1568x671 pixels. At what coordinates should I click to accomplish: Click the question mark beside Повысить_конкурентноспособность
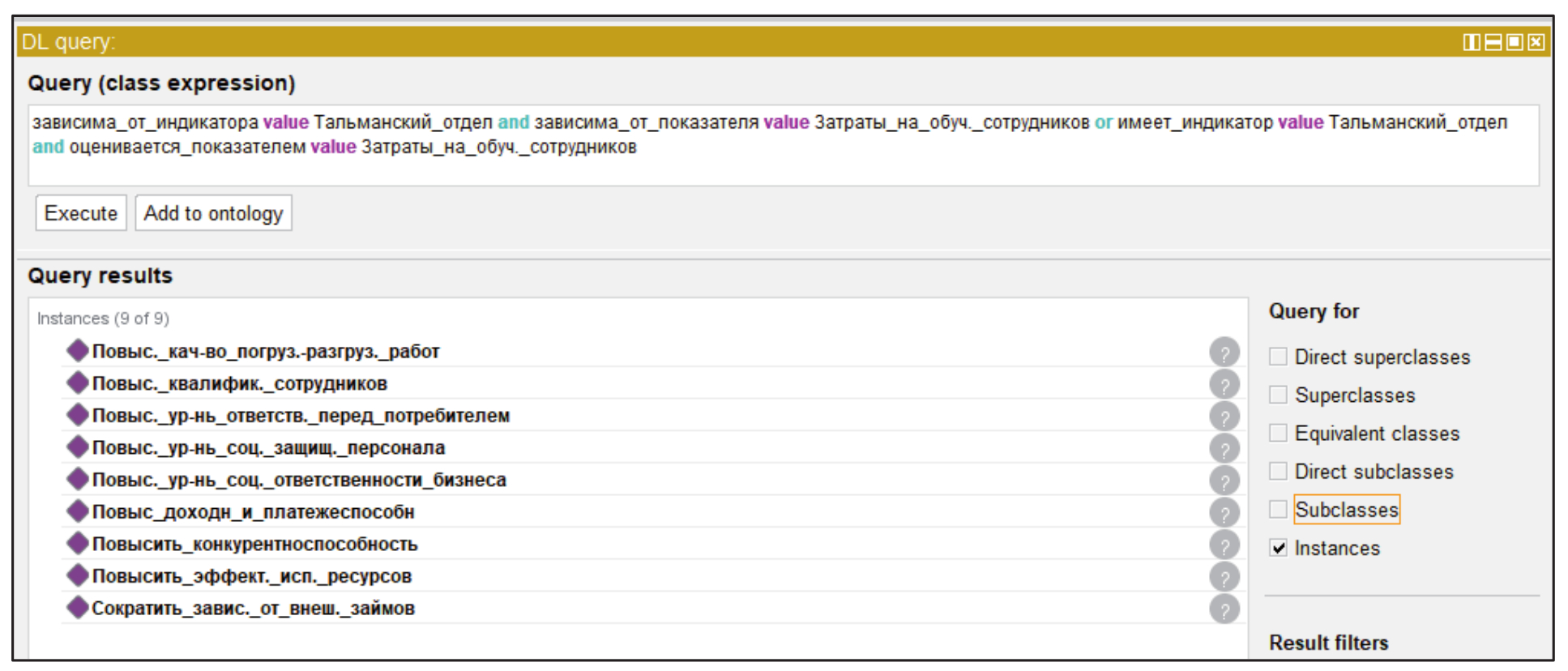tap(1224, 545)
